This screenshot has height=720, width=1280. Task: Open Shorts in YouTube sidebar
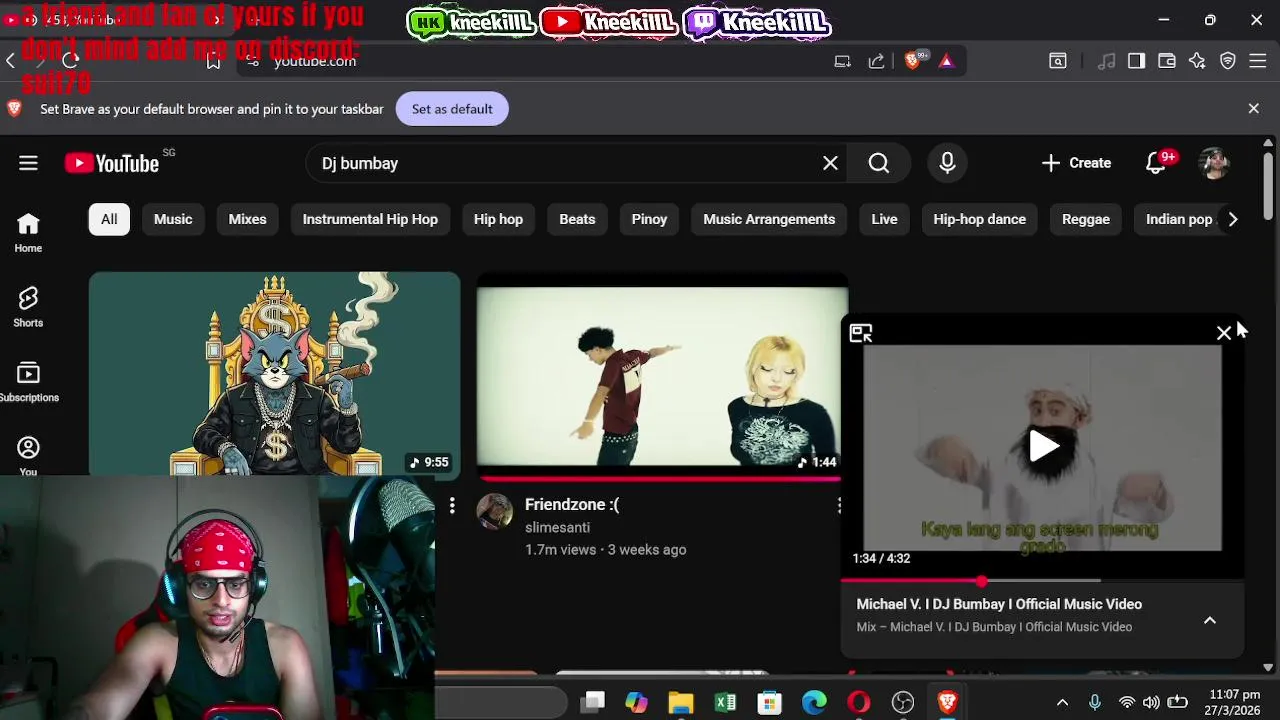coord(28,307)
